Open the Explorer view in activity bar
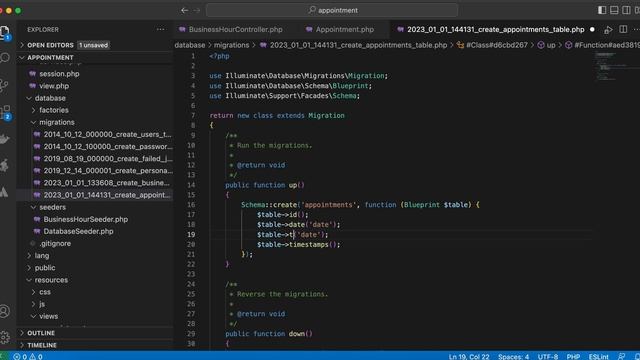The height and width of the screenshot is (360, 640). coord(5,32)
